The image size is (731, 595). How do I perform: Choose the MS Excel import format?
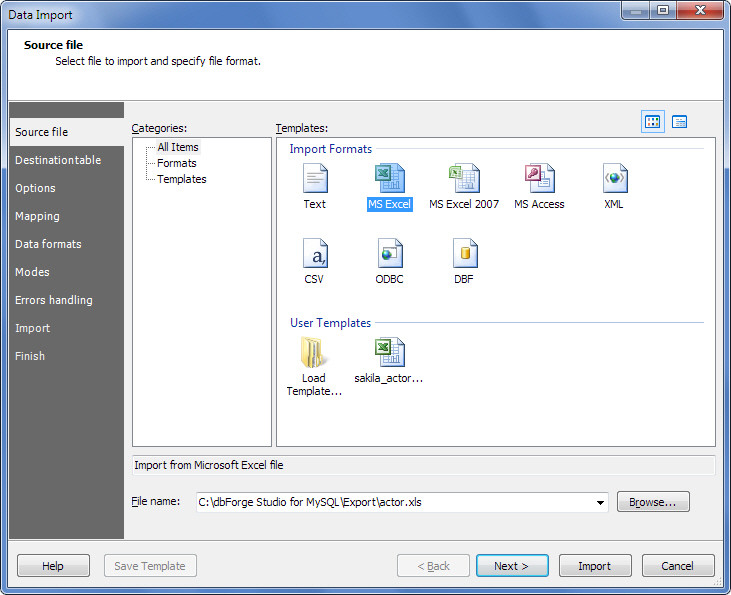coord(390,178)
